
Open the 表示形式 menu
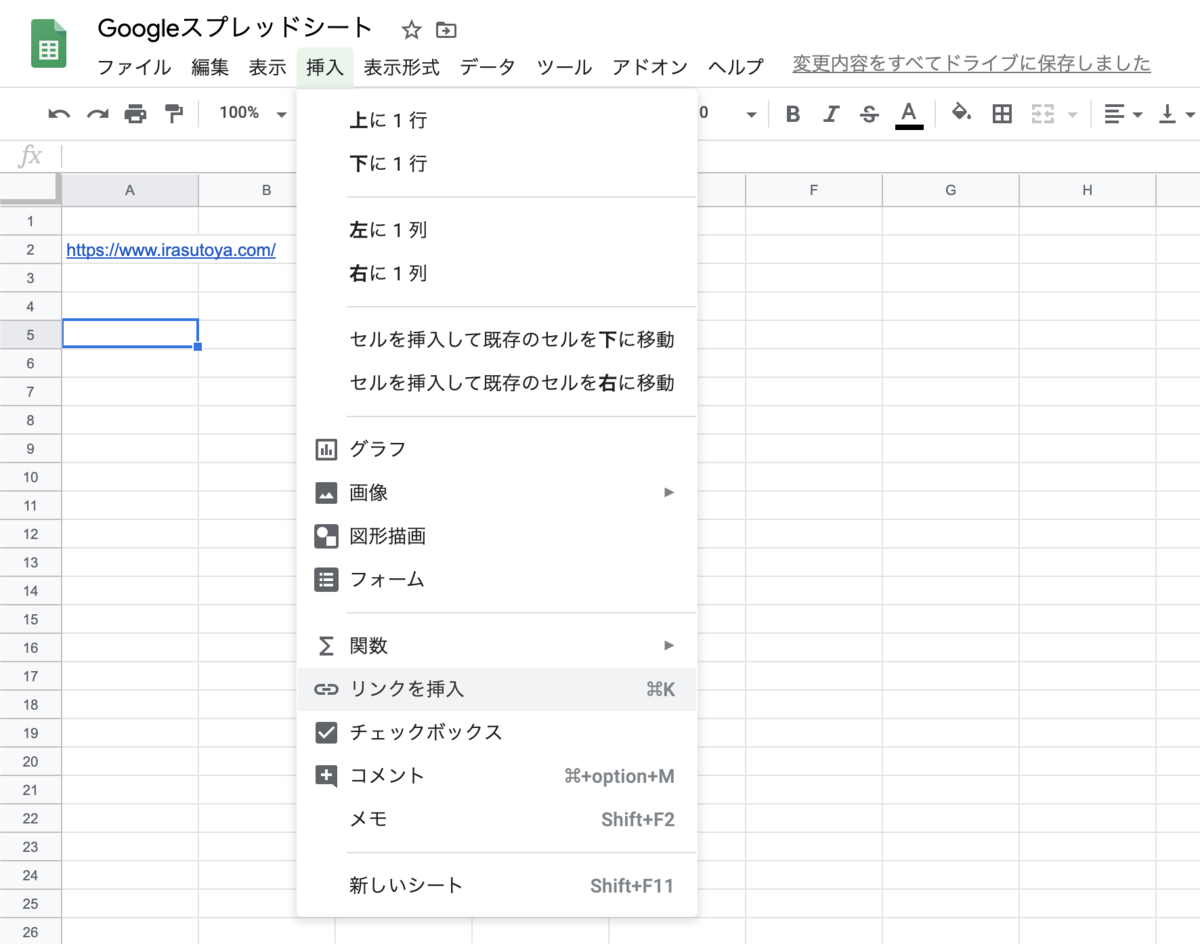[401, 67]
